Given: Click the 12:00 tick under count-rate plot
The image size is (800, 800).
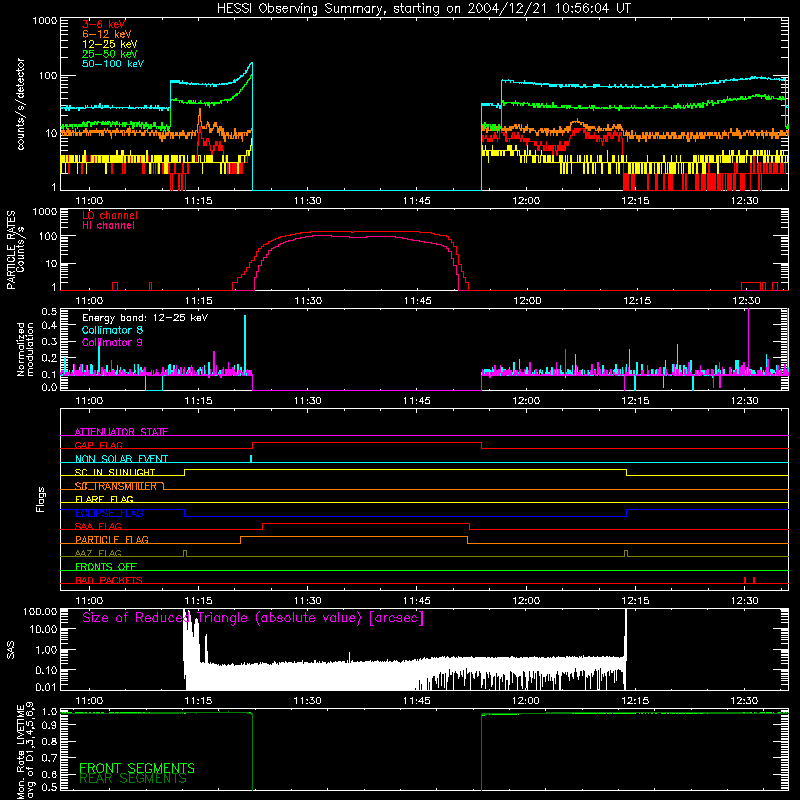Looking at the screenshot, I should tap(526, 201).
